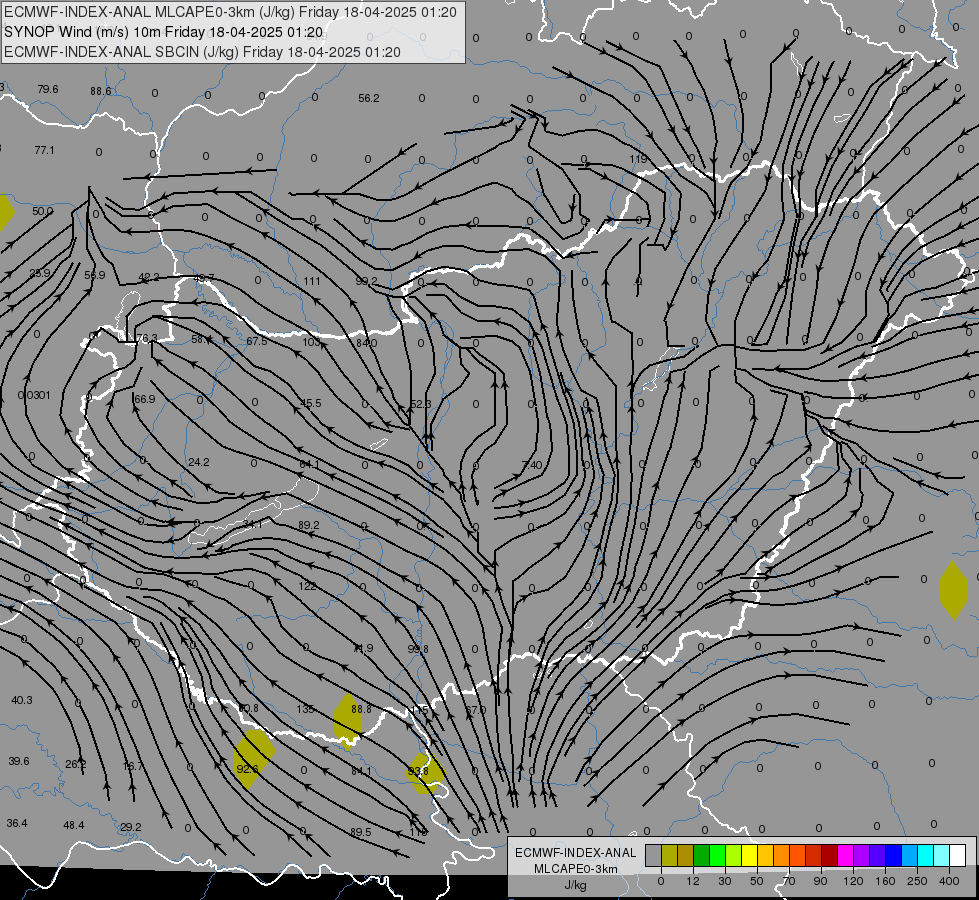Click legend scale value 30
This screenshot has width=979, height=900.
725,881
